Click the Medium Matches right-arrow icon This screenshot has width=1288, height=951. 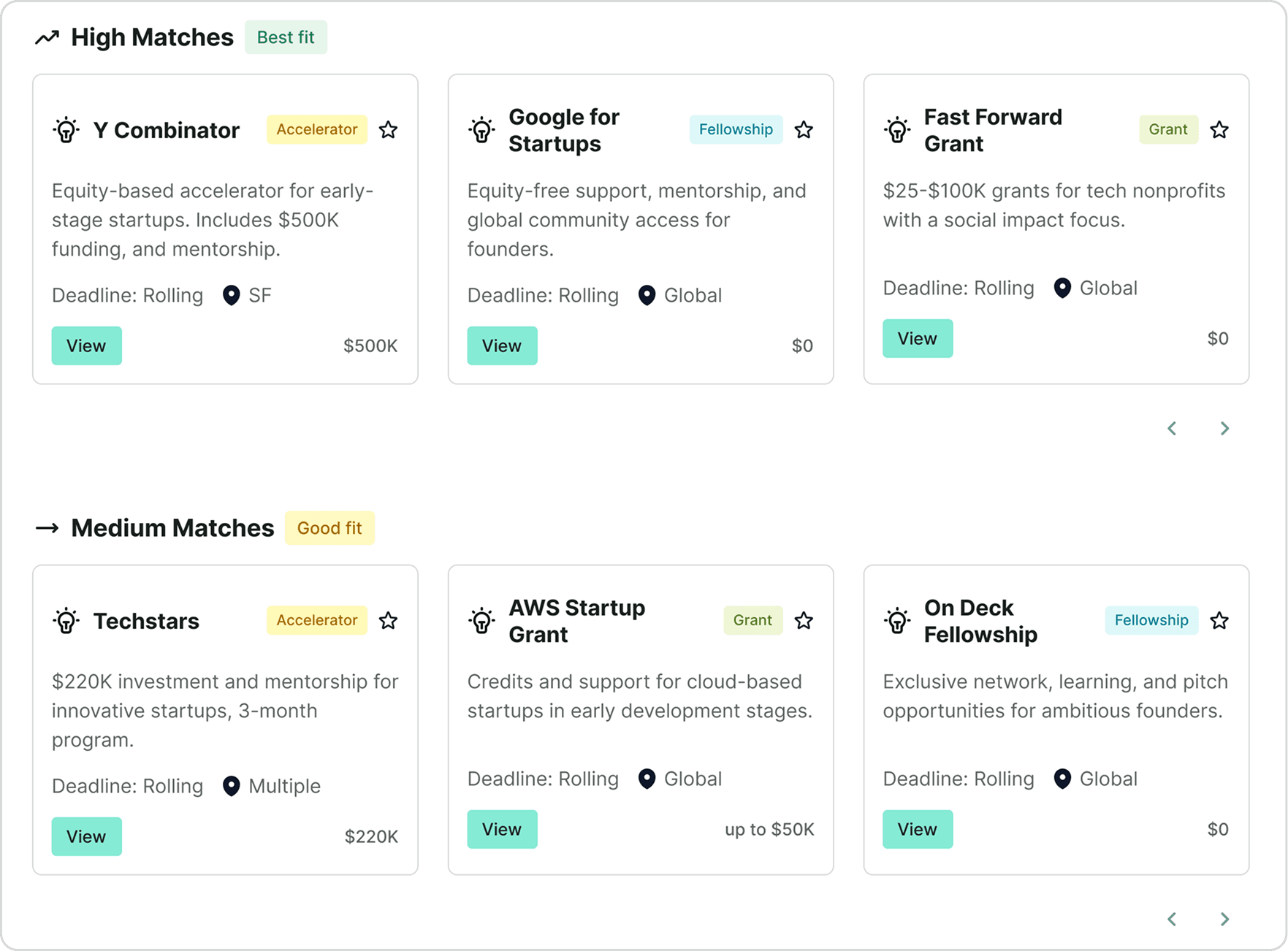(x=47, y=528)
